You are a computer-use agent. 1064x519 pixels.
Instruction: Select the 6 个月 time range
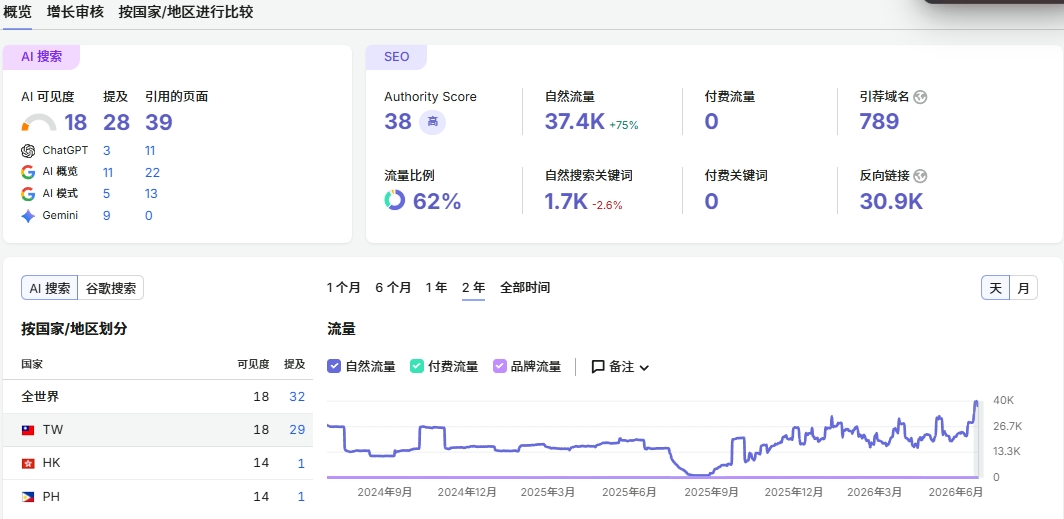click(x=393, y=288)
